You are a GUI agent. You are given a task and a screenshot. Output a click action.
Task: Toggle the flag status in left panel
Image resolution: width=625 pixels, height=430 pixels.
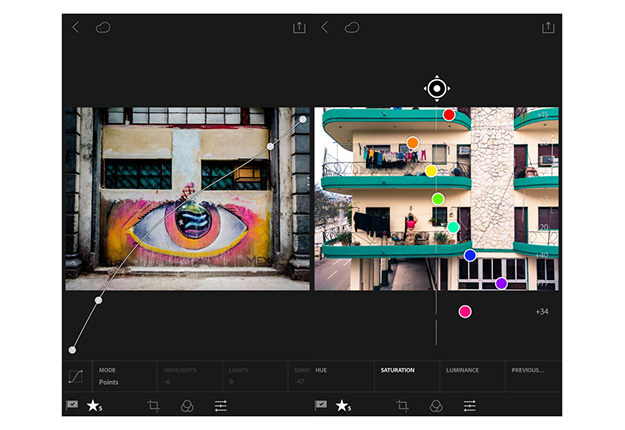72,406
